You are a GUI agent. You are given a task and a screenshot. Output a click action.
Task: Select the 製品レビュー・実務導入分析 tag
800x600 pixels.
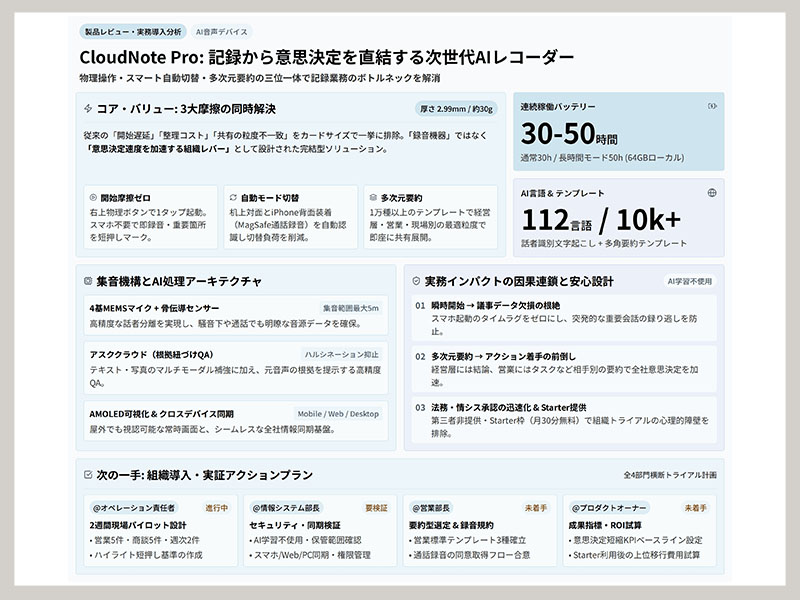pos(133,32)
